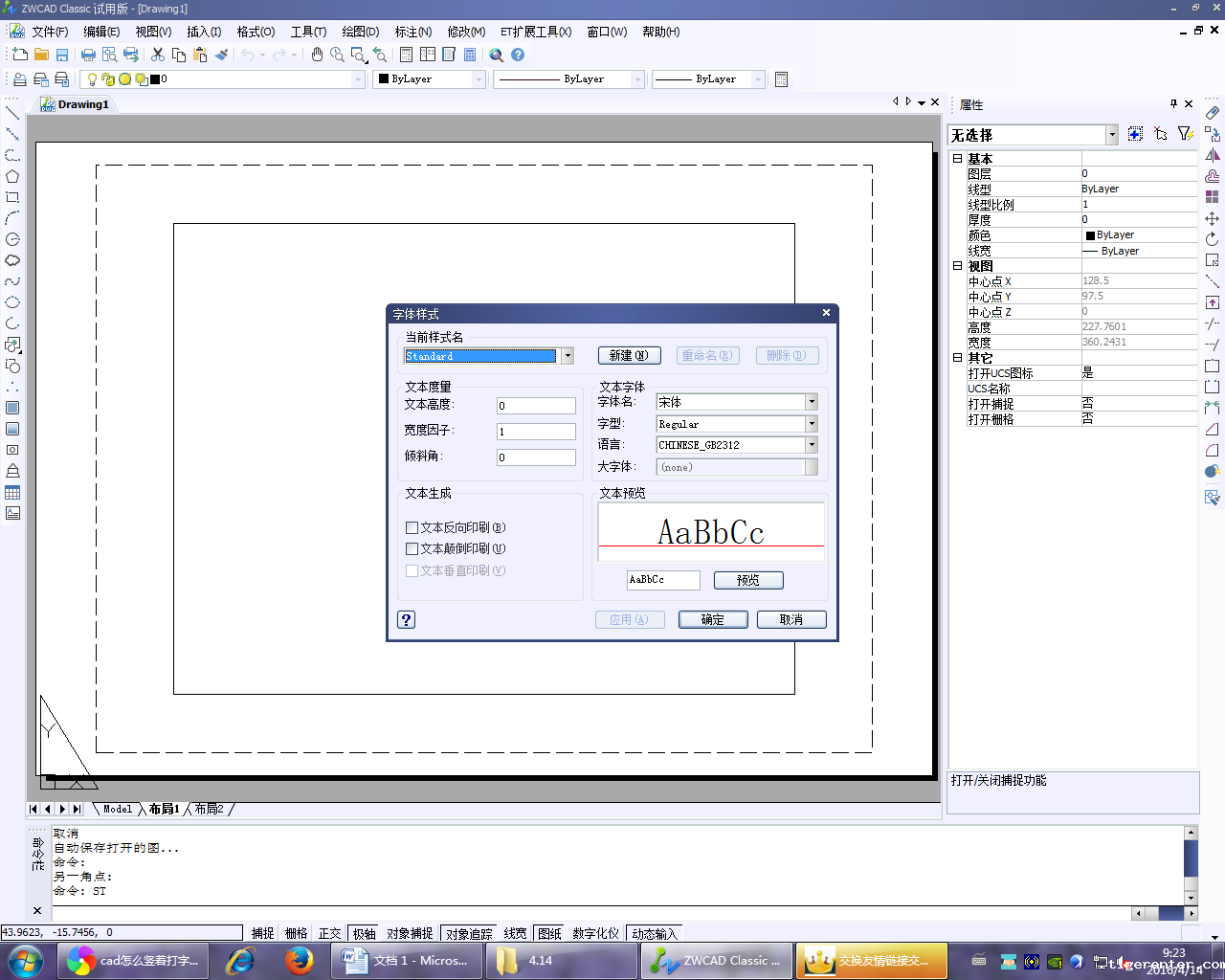
Task: Click the 新建 button in dialog
Action: pyautogui.click(x=629, y=355)
